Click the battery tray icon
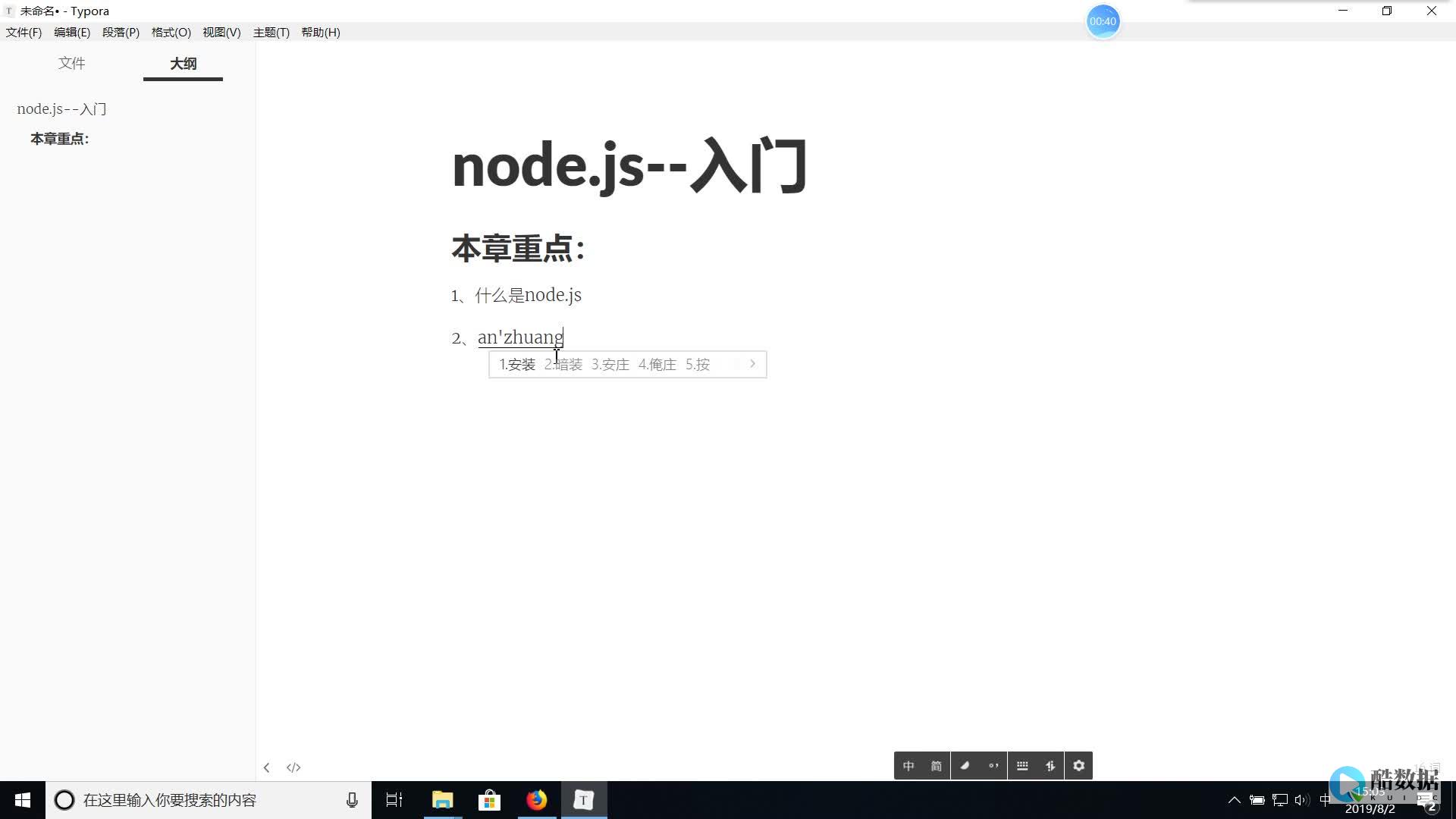 coord(1257,800)
